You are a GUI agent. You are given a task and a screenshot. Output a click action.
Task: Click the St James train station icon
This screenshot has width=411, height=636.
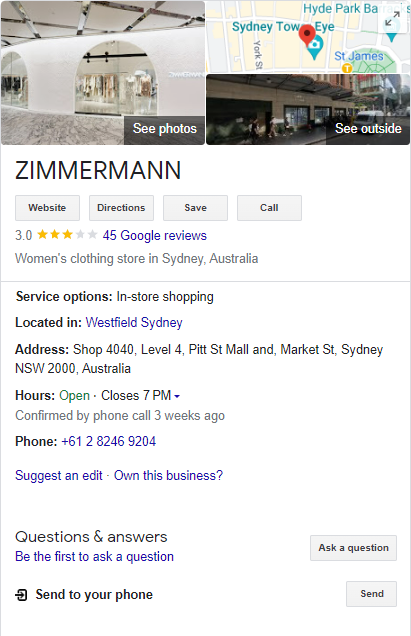coord(347,68)
